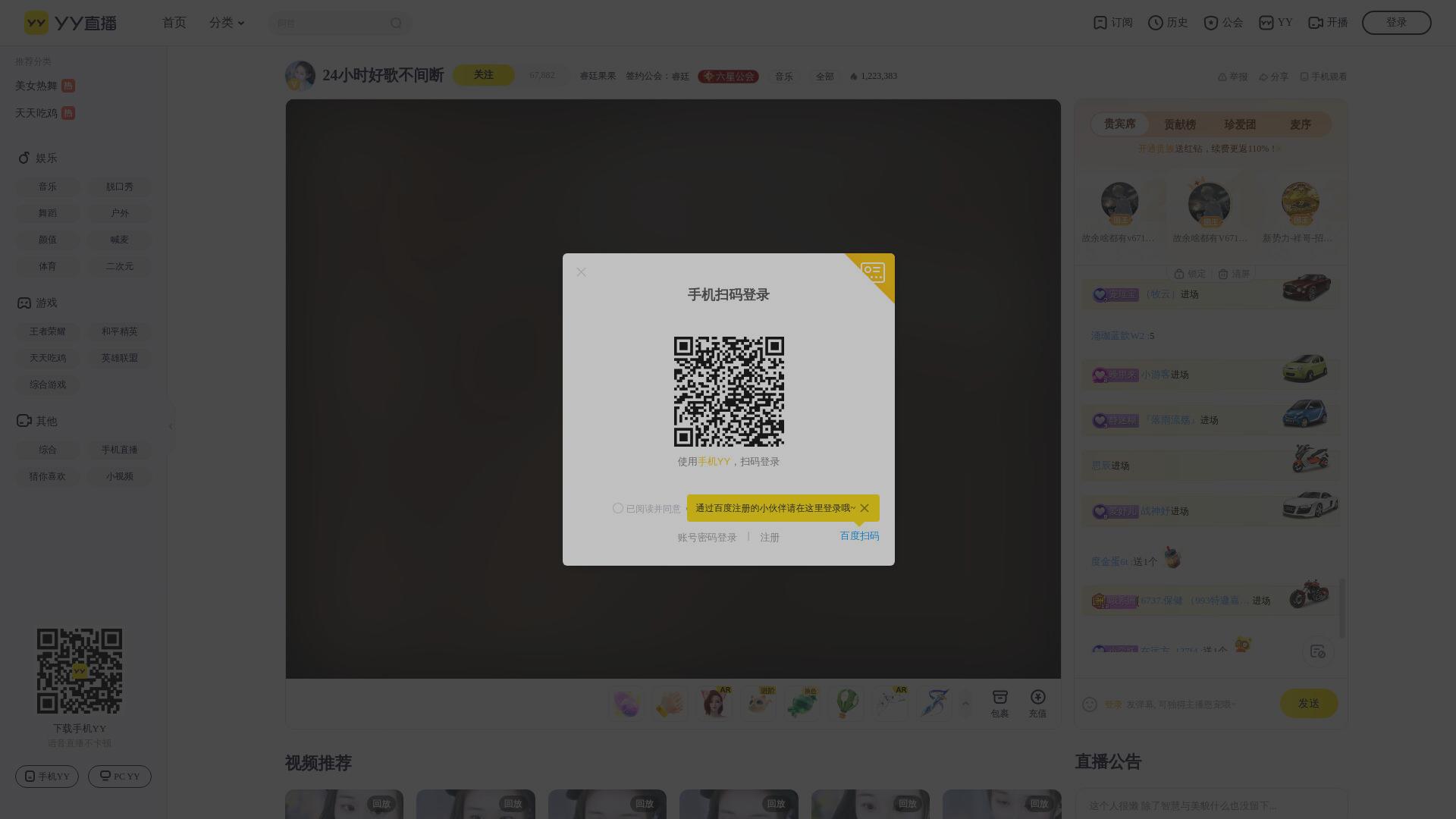Select 二次元 category in sidebar
Screen dimensions: 1456x819
[119, 266]
